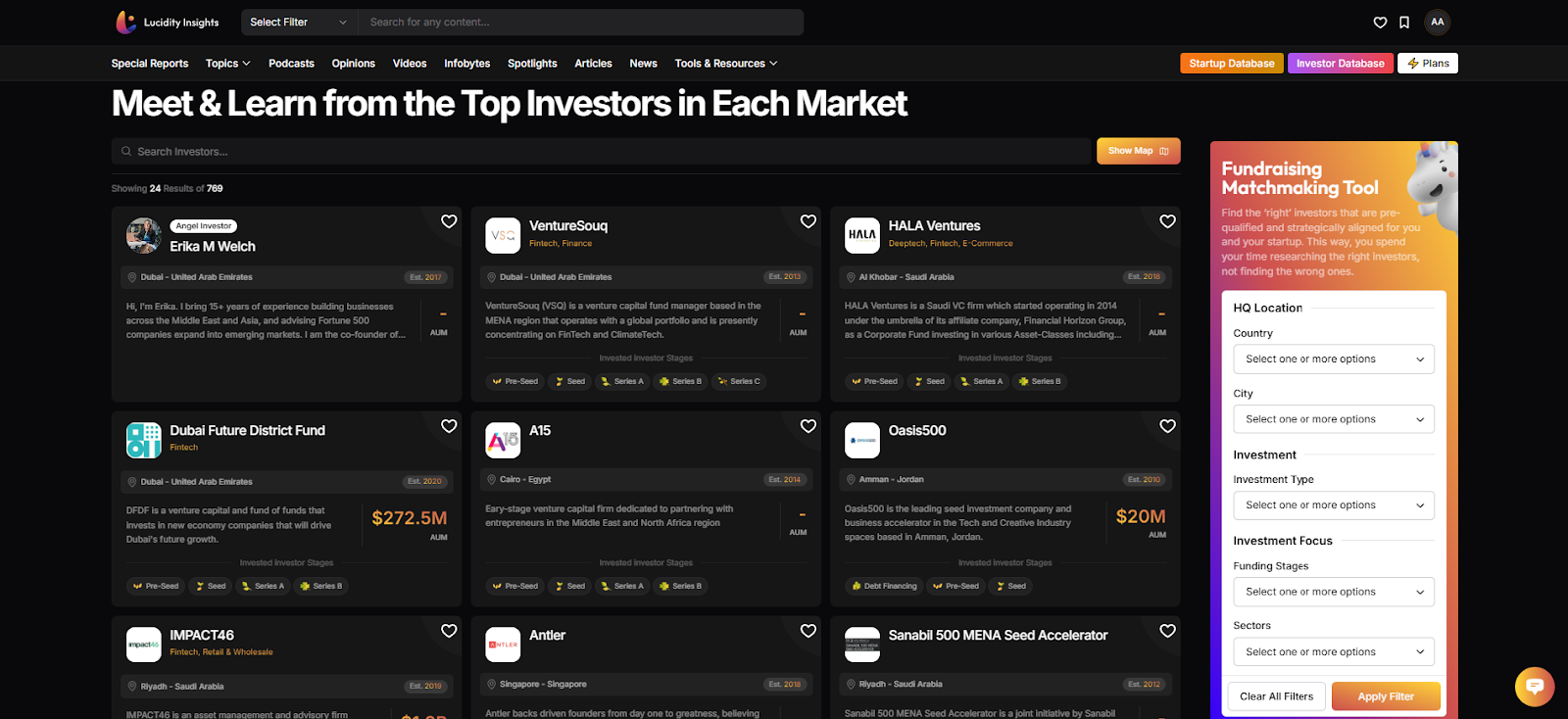1568x719 pixels.
Task: Click the Lucidity Insights logo
Action: tap(168, 22)
